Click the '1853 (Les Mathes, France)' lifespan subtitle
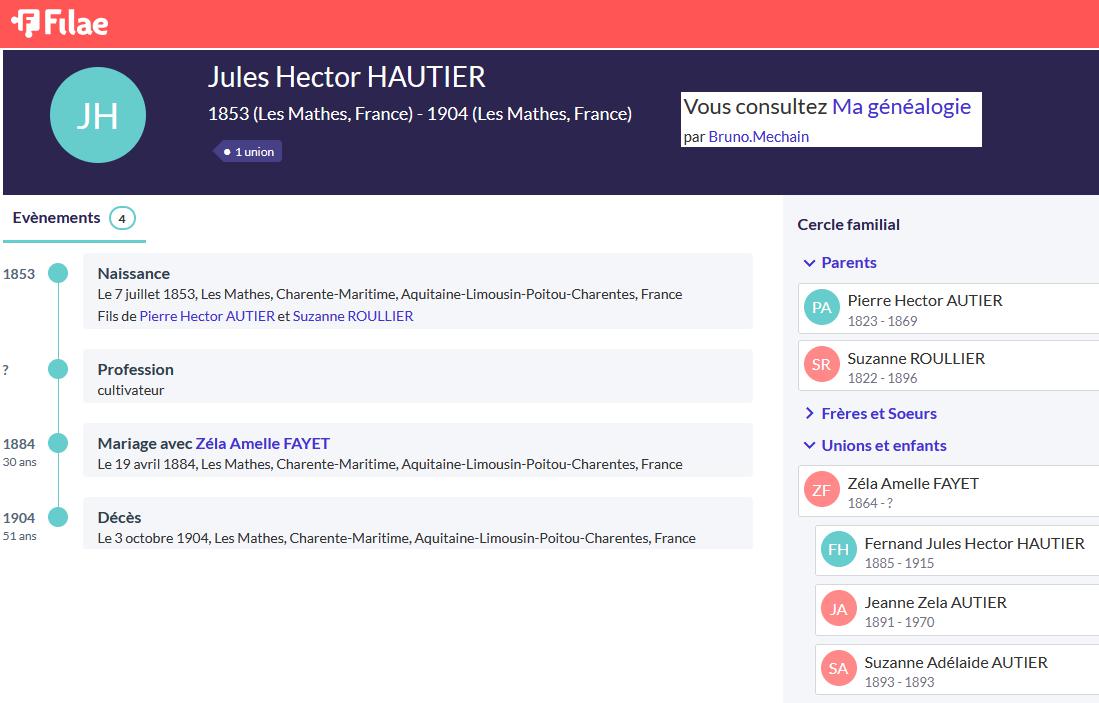 click(420, 114)
